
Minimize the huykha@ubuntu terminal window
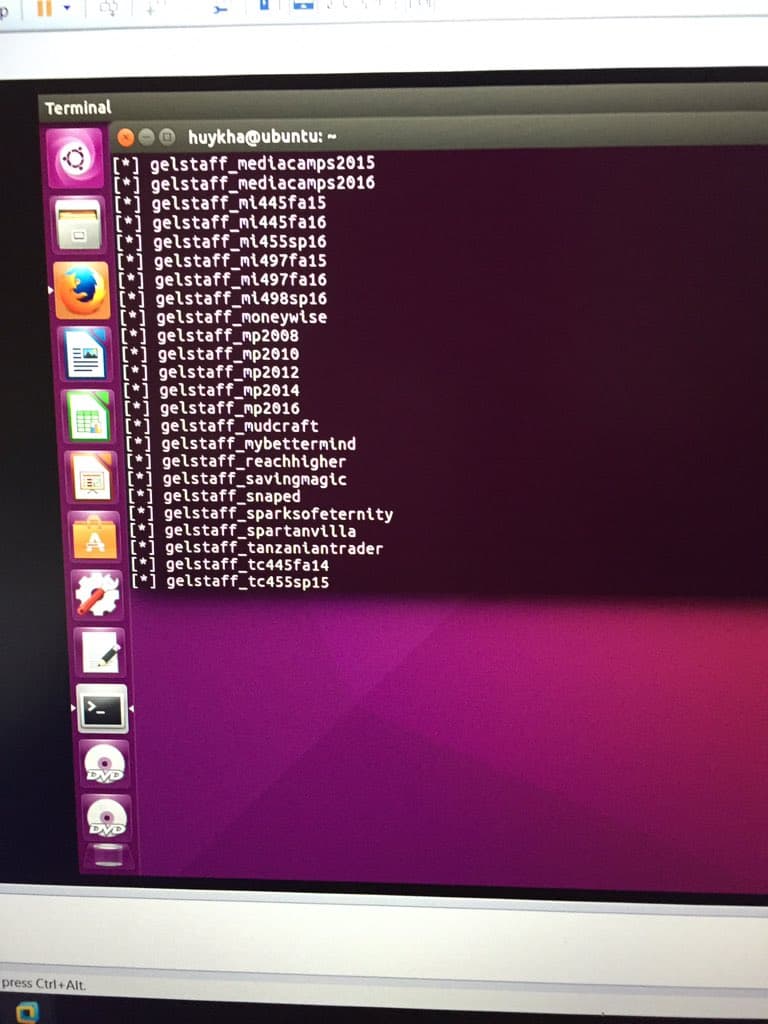(146, 136)
